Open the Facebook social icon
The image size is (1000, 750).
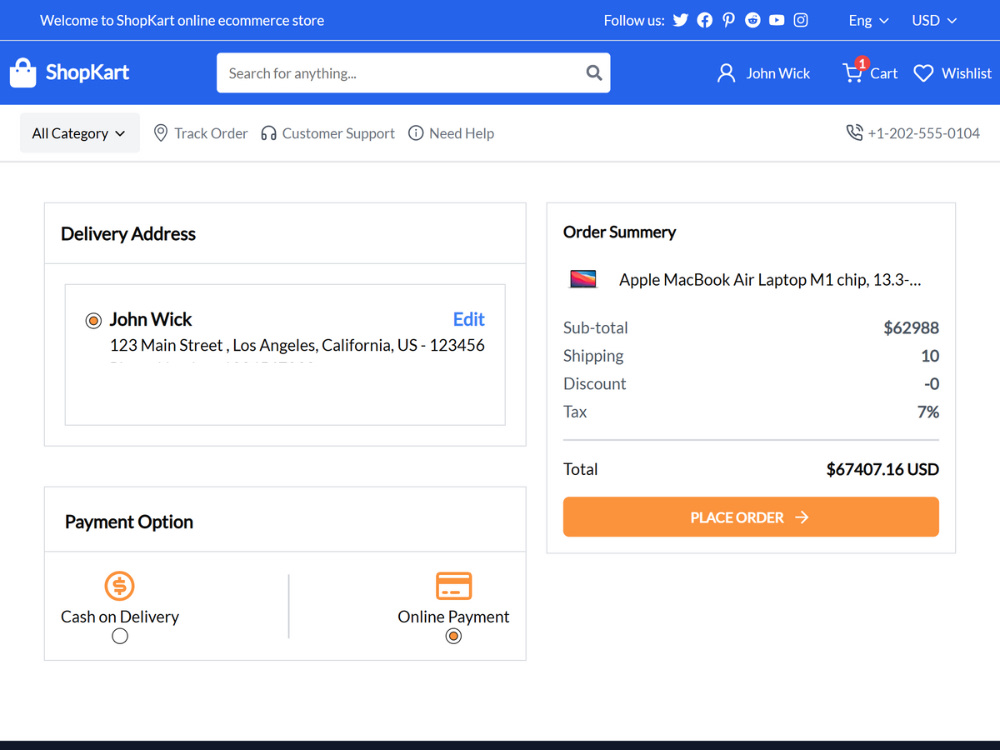coord(705,20)
